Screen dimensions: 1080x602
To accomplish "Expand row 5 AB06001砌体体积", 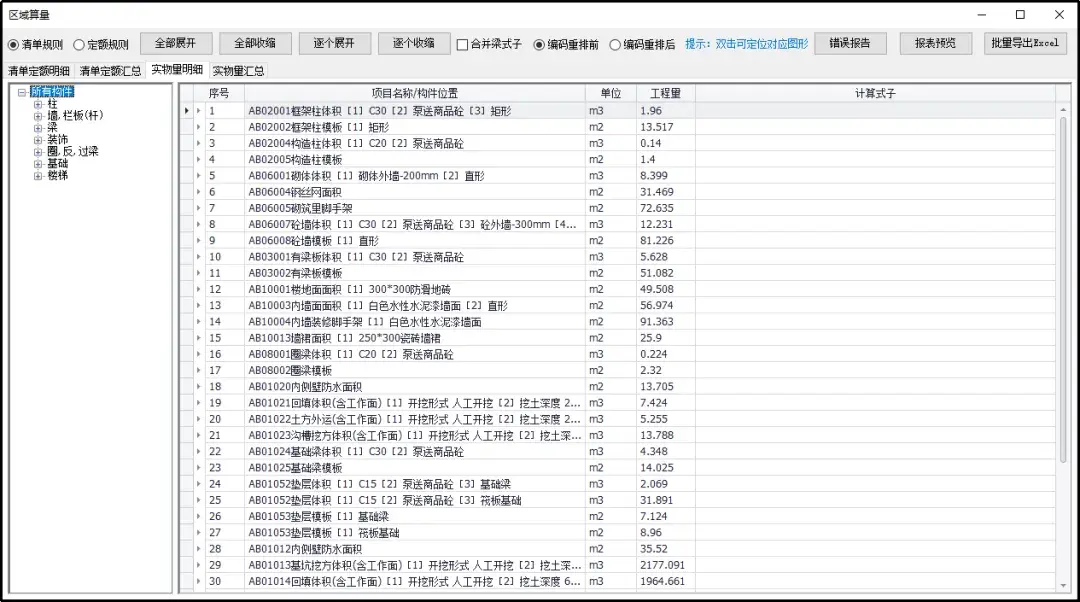I will click(x=199, y=176).
